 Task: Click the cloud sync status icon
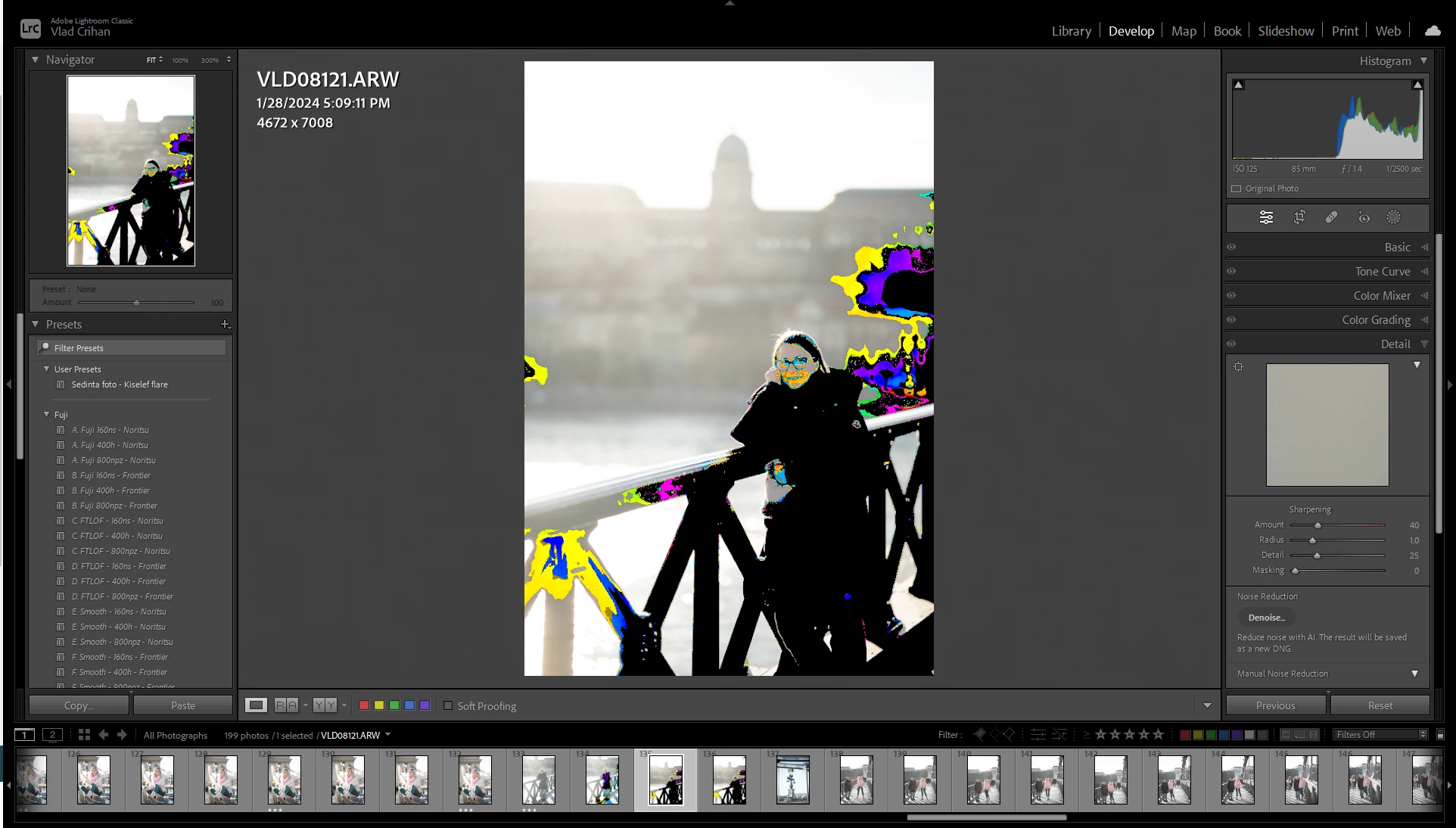click(x=1433, y=31)
